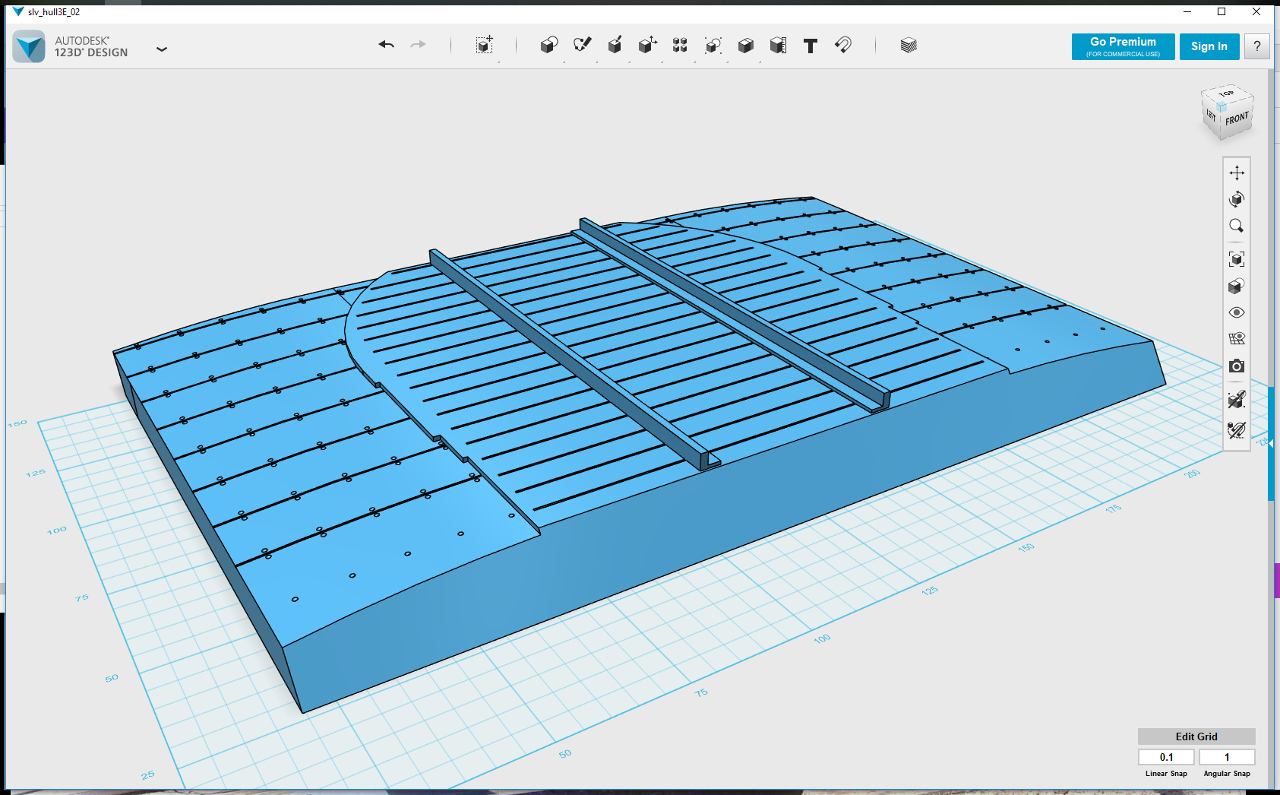Image resolution: width=1280 pixels, height=795 pixels.
Task: Open the Material tool
Action: pos(908,45)
